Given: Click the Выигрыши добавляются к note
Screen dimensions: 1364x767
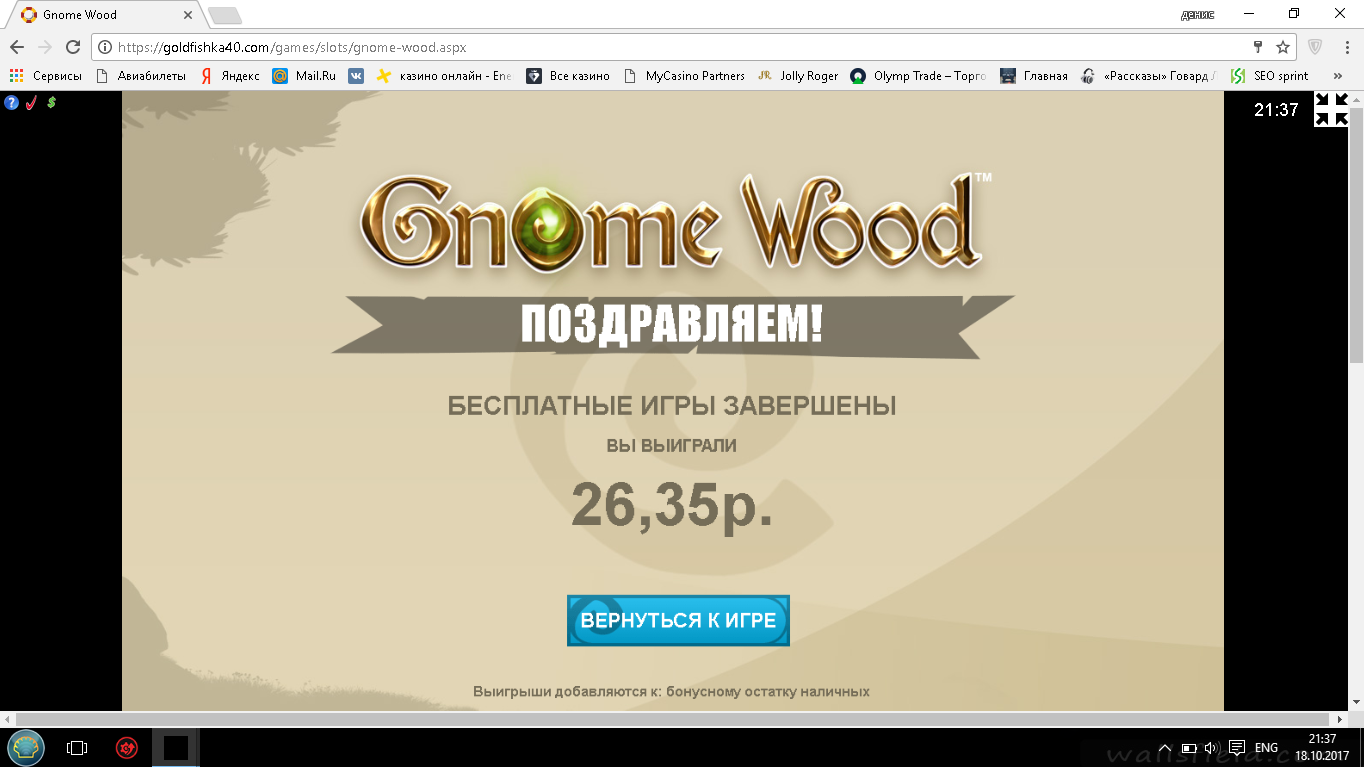Looking at the screenshot, I should tap(671, 691).
